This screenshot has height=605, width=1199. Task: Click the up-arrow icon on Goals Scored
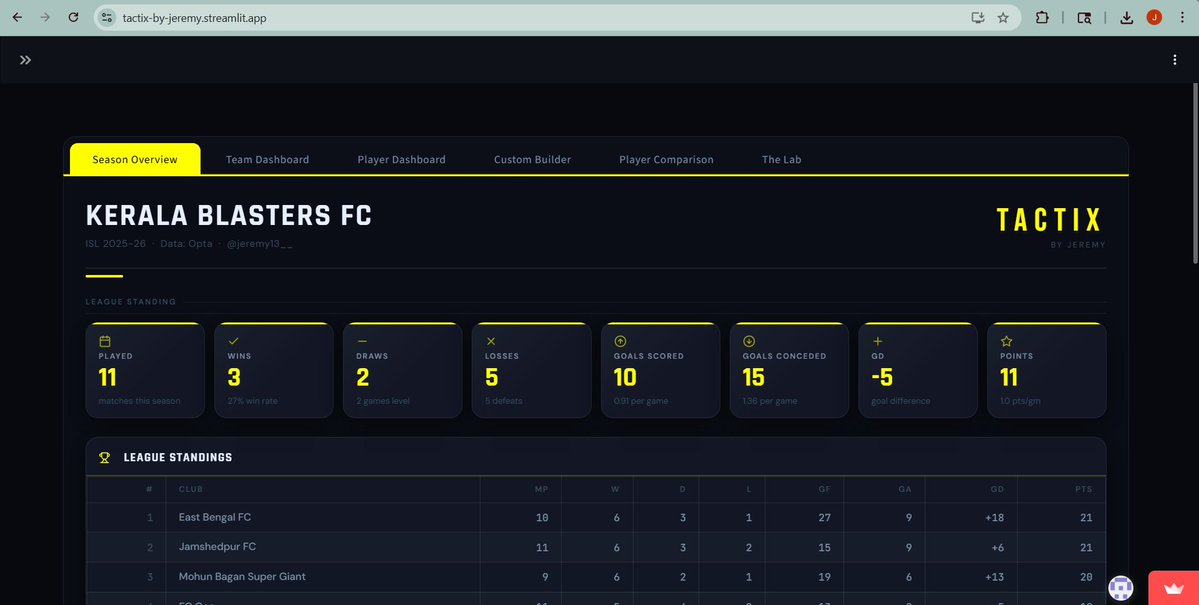pos(620,341)
